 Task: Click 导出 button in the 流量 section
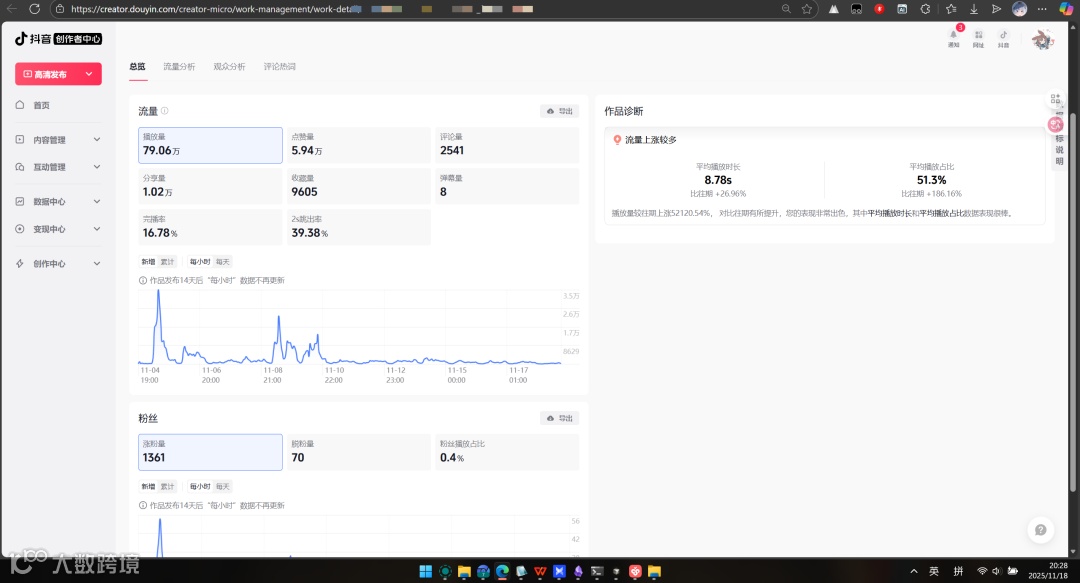click(x=559, y=111)
